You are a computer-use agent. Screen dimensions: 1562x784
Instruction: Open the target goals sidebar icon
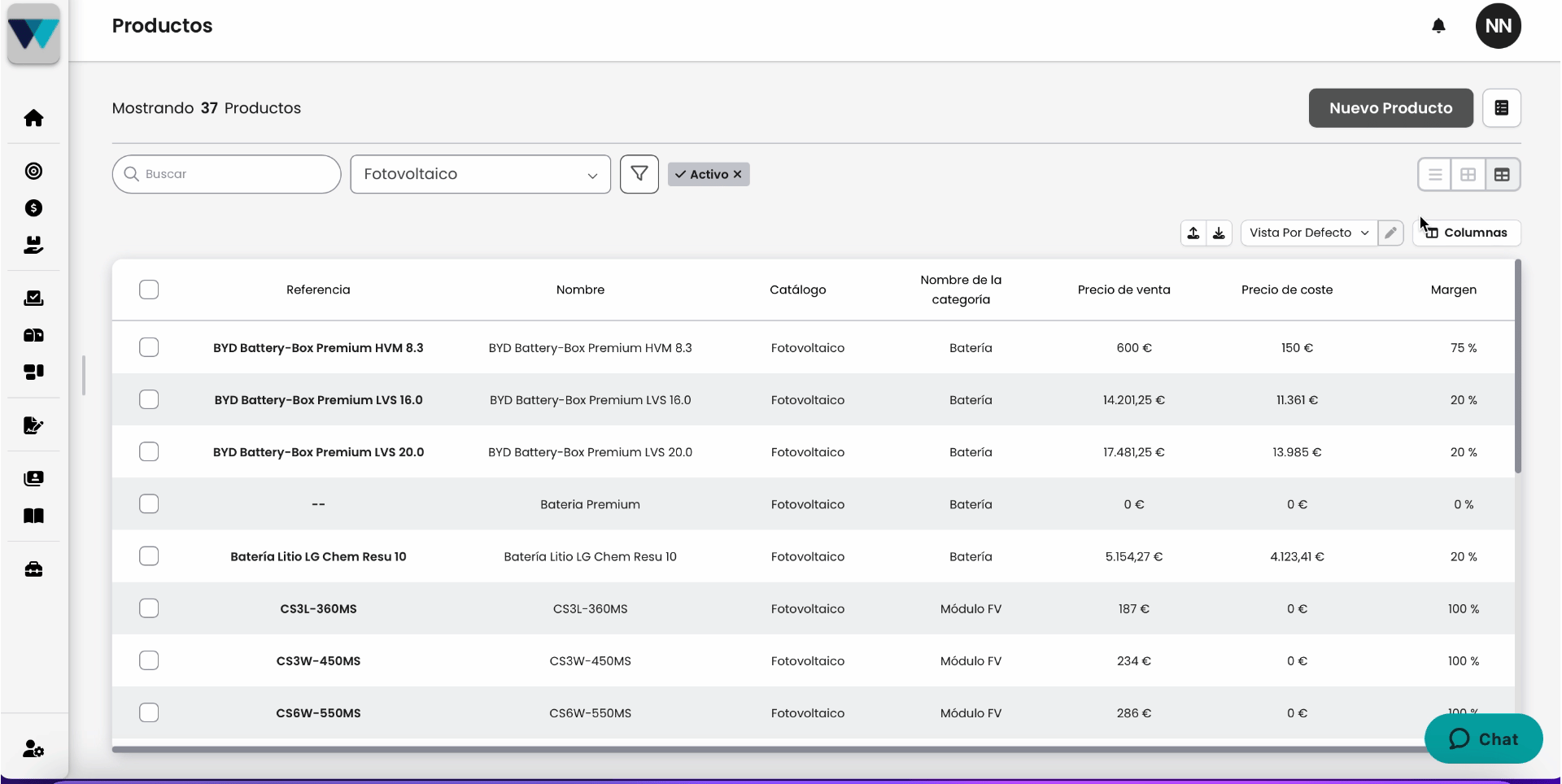tap(33, 171)
